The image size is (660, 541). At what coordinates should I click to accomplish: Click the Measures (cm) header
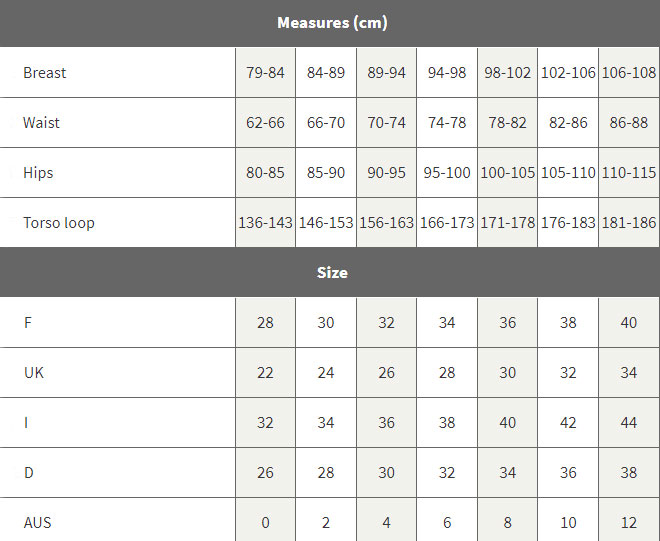(x=332, y=22)
